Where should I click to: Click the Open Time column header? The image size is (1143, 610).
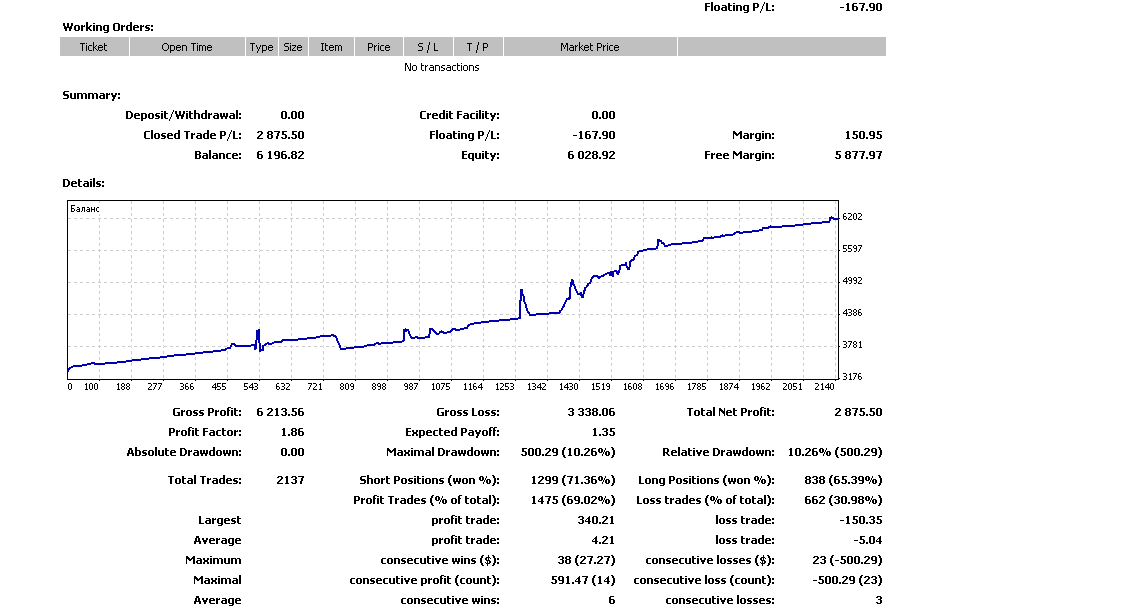tap(187, 47)
